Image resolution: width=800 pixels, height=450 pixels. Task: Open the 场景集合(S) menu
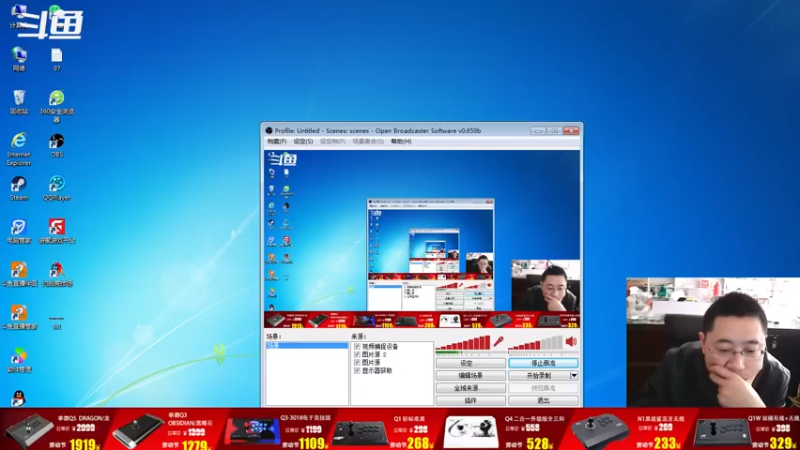[368, 141]
